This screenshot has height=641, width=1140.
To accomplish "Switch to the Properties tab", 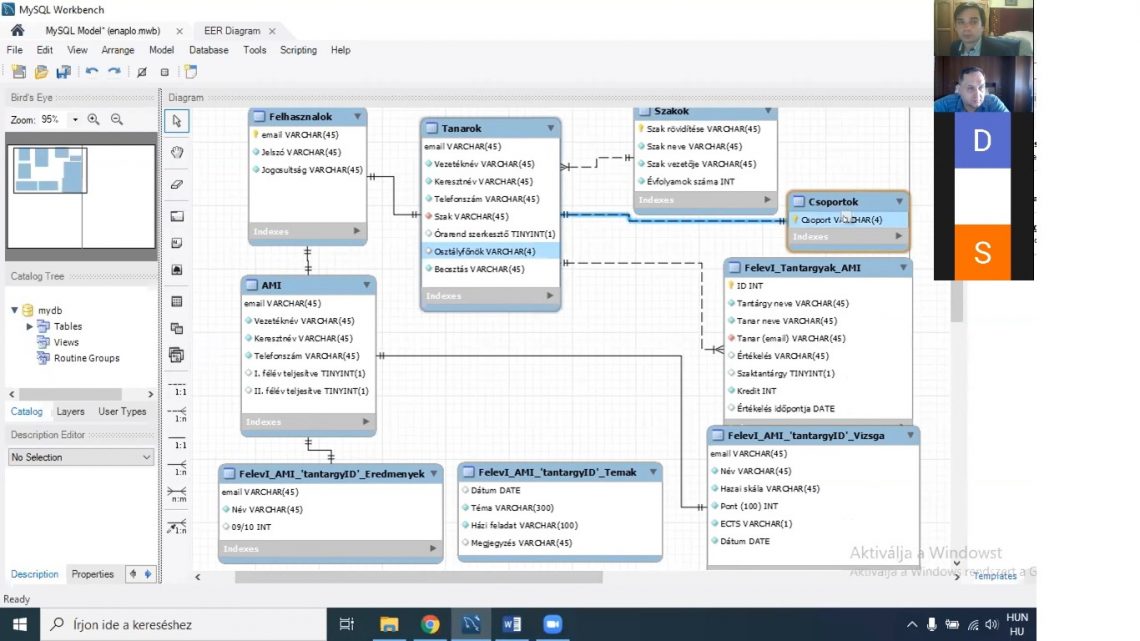I will point(92,574).
